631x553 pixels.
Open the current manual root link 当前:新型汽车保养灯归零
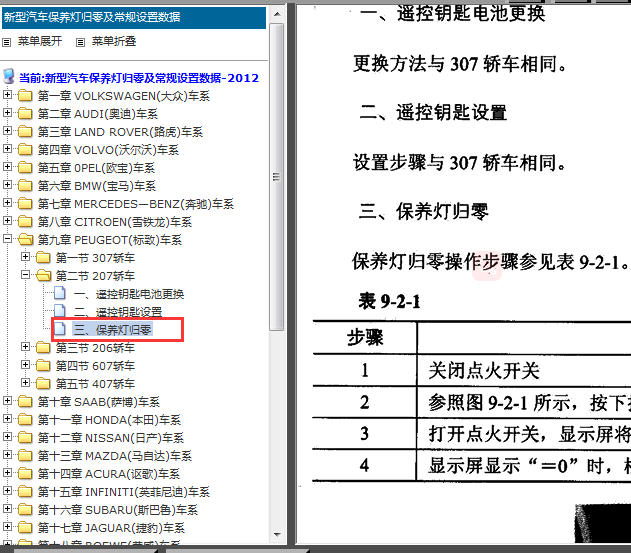pos(139,78)
